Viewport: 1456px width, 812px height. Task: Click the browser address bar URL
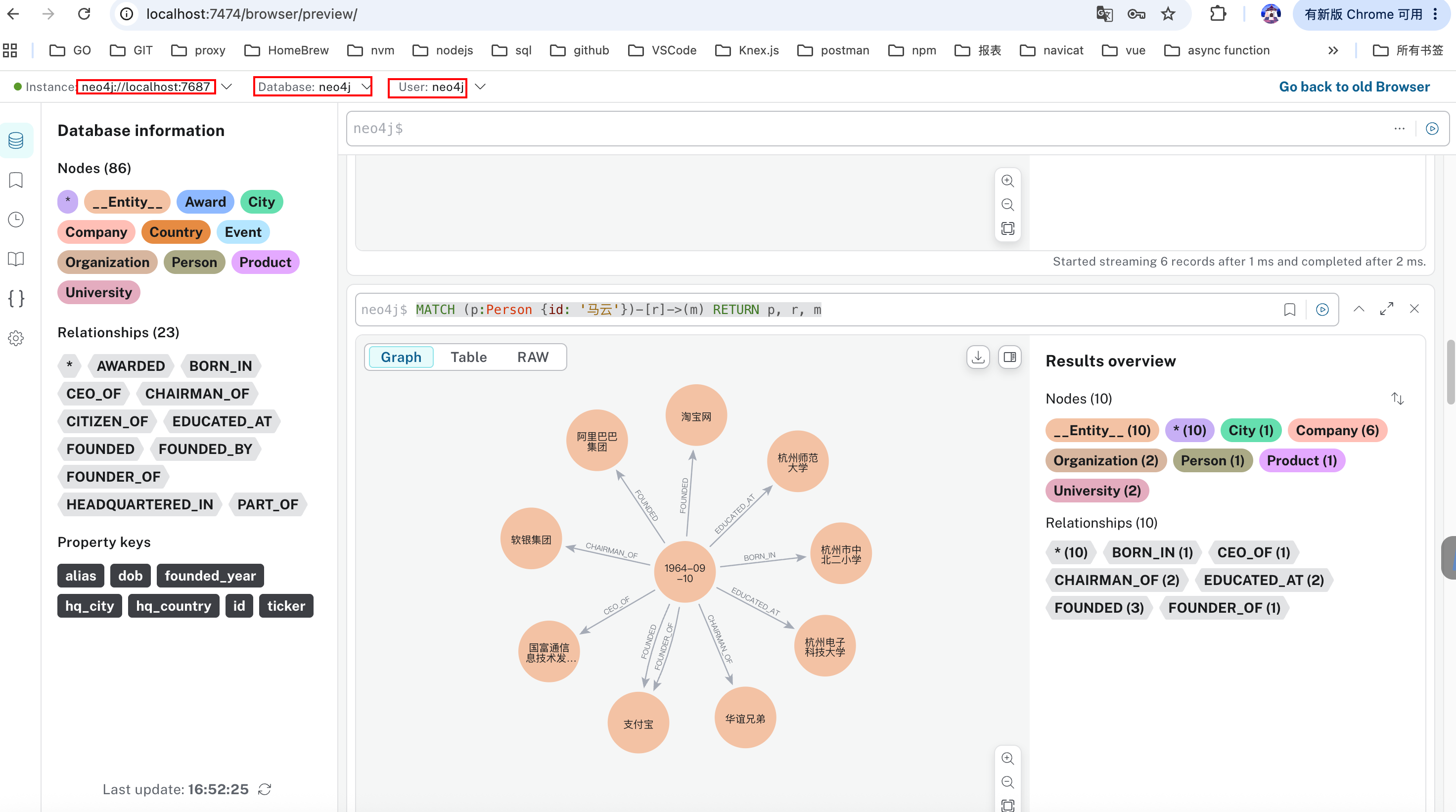click(252, 14)
